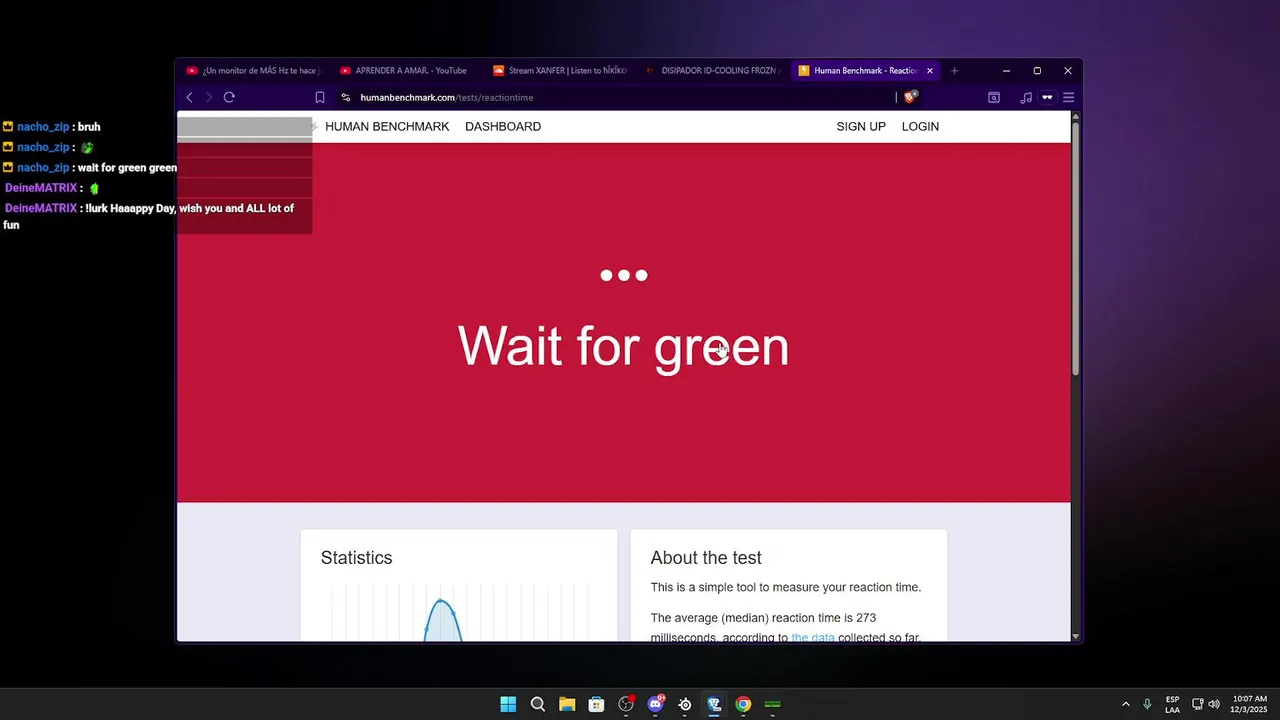Open the network tray icon
This screenshot has width=1280, height=720.
1198,704
